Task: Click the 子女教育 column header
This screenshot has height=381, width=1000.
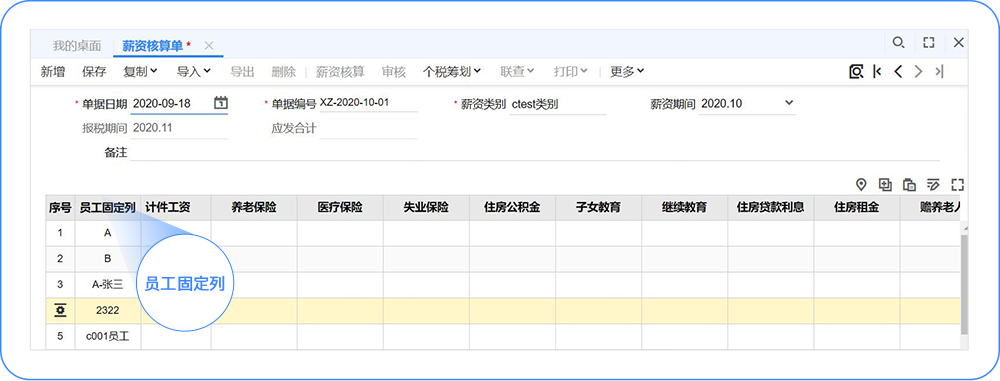Action: click(598, 207)
